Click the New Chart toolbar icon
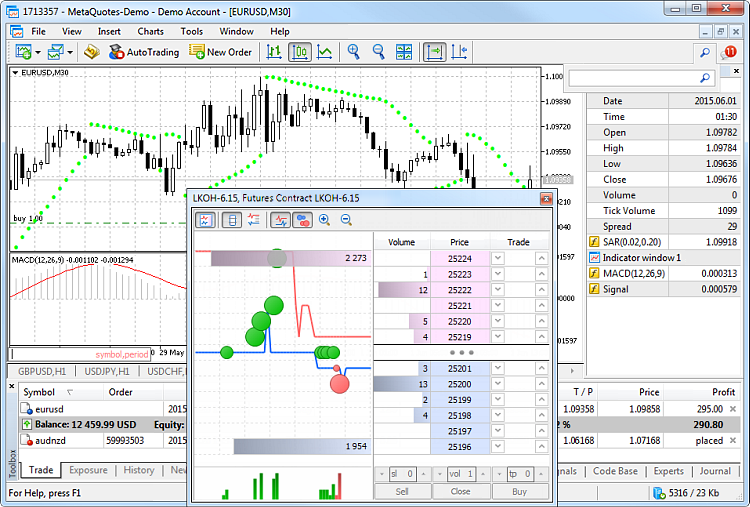This screenshot has width=750, height=507. tap(23, 52)
